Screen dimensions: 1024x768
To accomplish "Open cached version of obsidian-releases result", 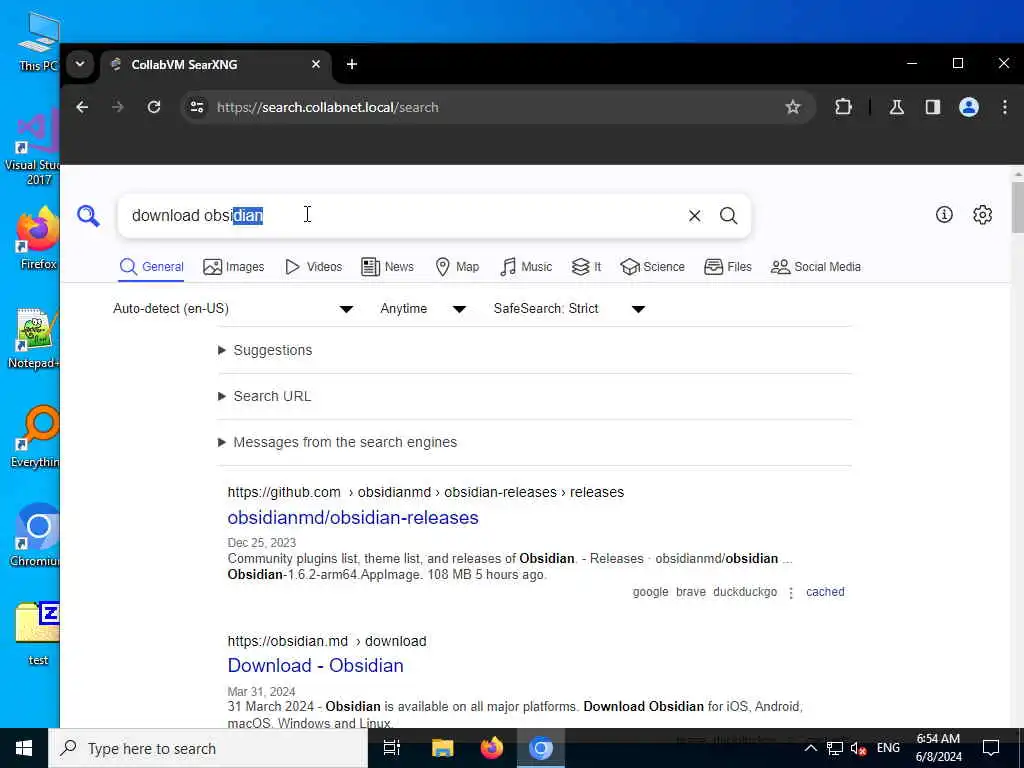I will [x=825, y=592].
